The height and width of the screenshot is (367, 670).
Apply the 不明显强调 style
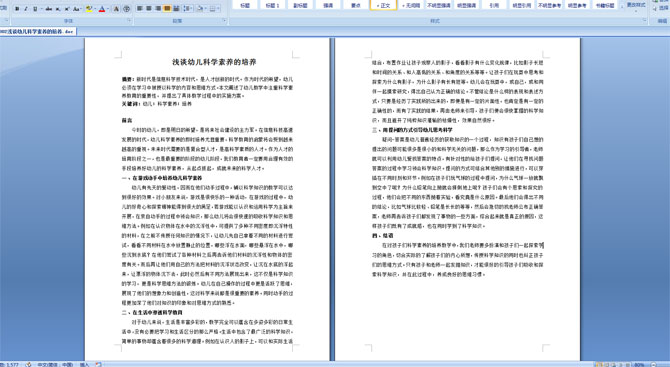click(439, 5)
